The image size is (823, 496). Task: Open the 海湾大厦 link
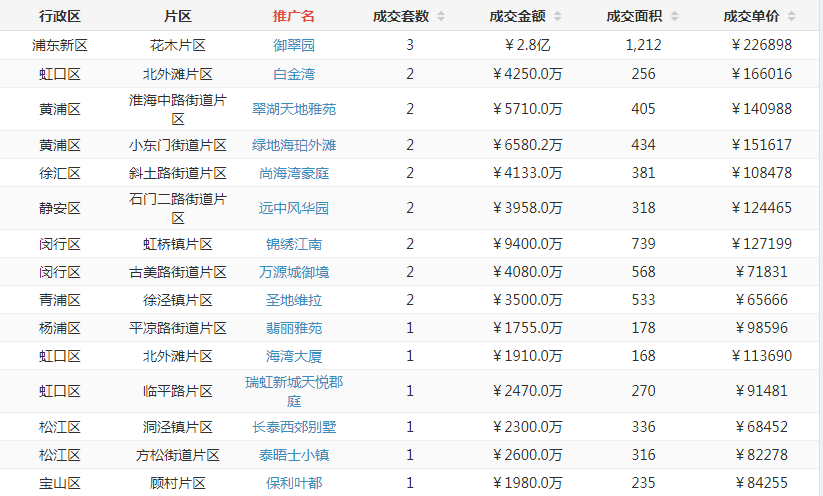click(293, 356)
